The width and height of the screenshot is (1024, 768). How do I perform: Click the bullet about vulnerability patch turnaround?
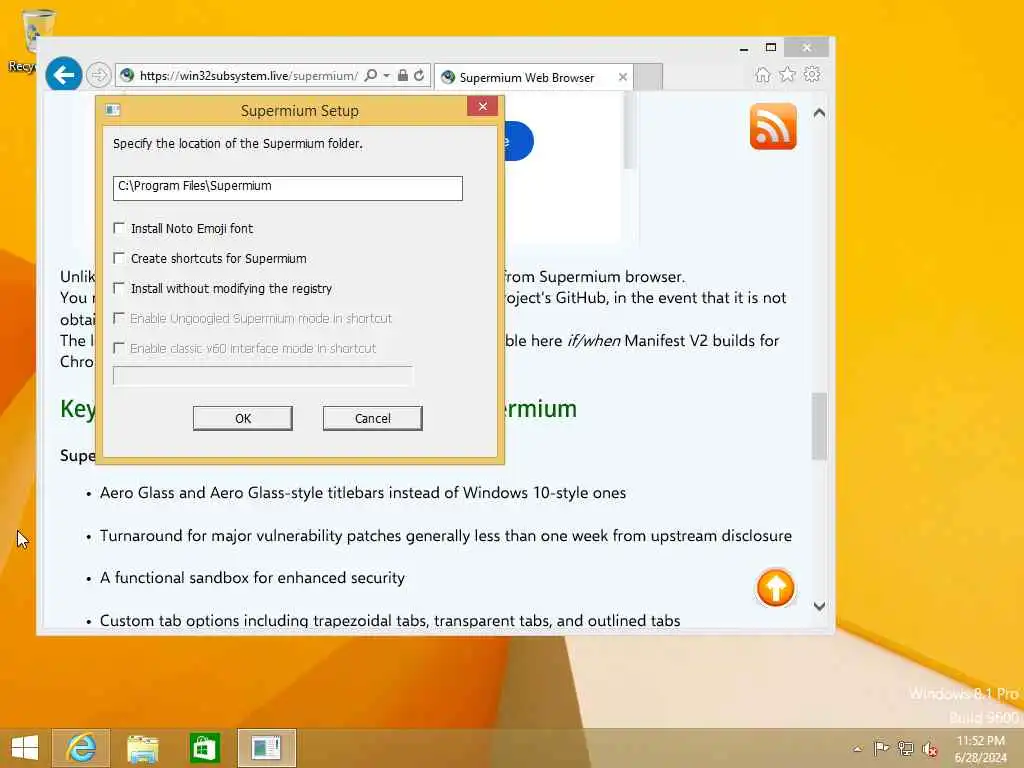[445, 536]
